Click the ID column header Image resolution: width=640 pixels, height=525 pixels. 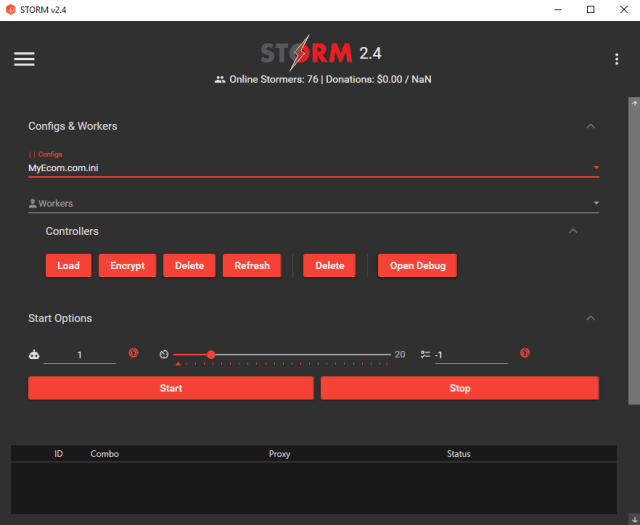(59, 454)
